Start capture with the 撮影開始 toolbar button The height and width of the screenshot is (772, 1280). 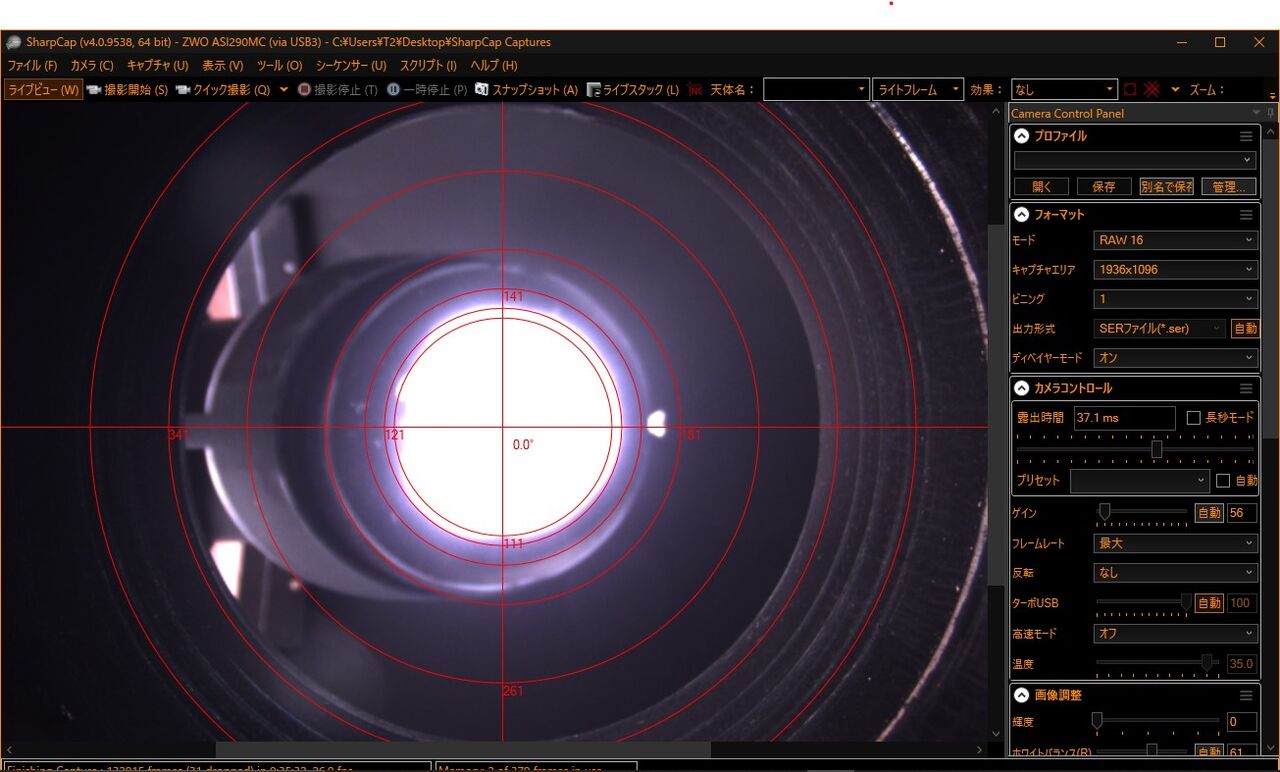coord(127,90)
